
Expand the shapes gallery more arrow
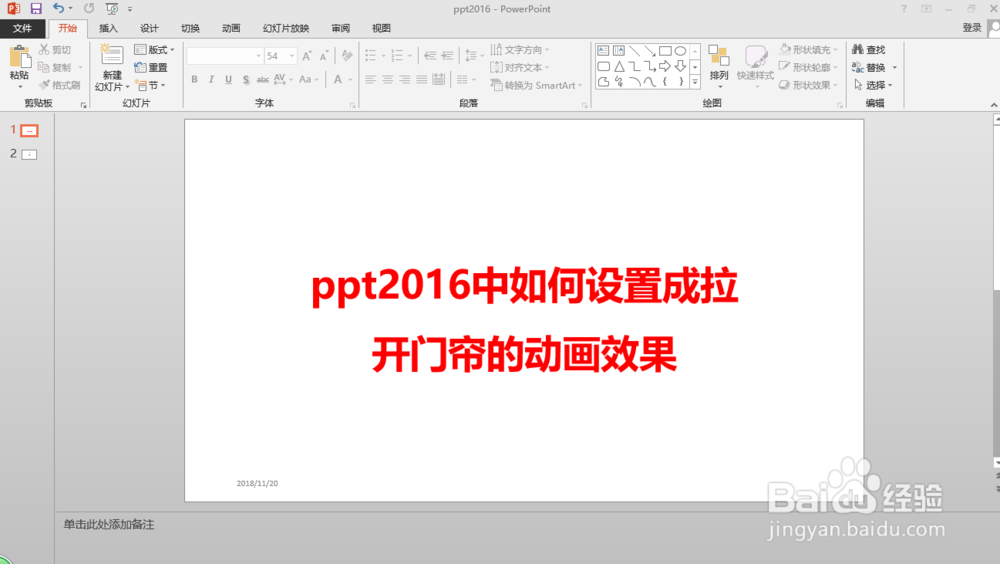pos(695,82)
